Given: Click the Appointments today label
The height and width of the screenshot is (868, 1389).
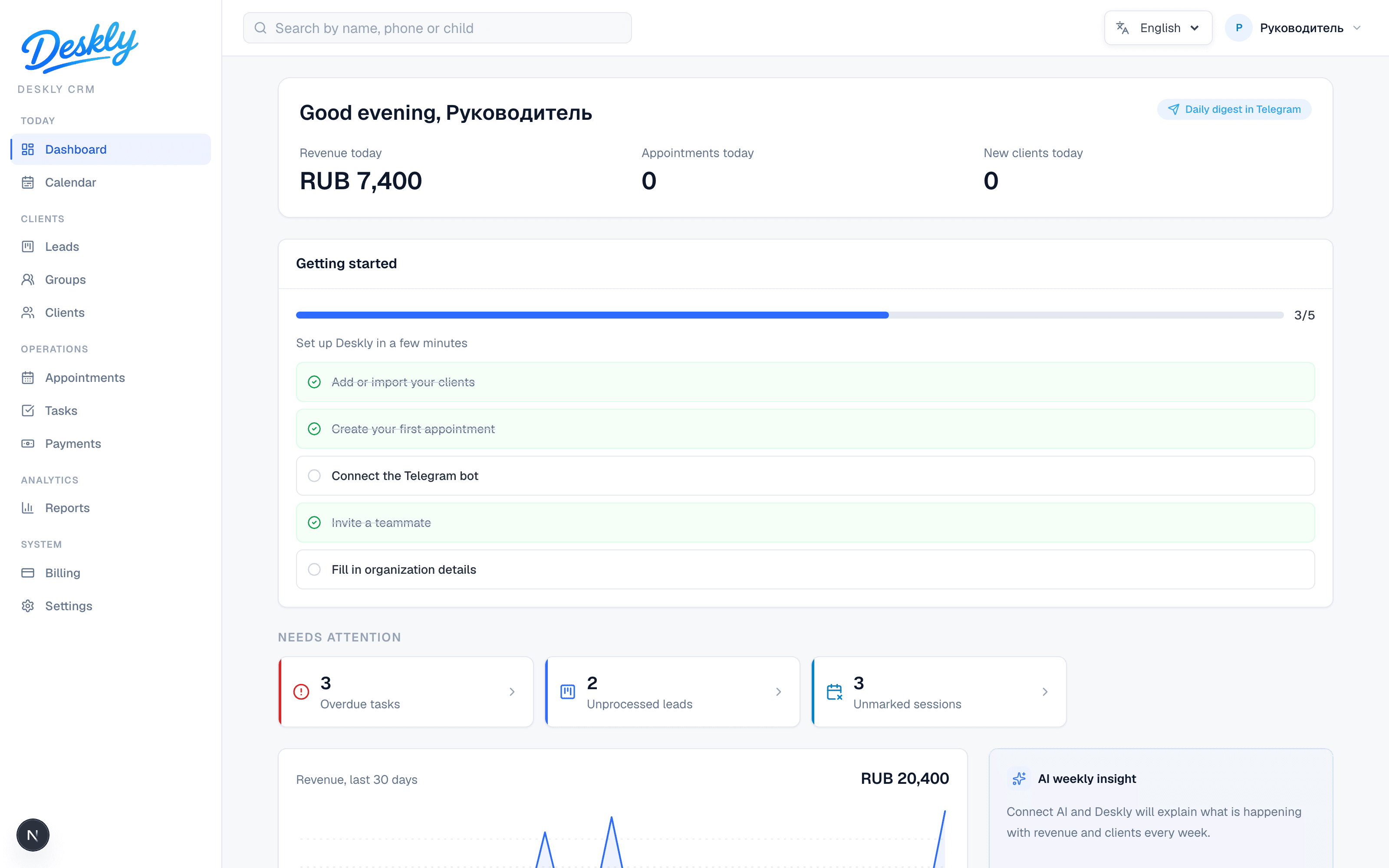Looking at the screenshot, I should point(698,153).
